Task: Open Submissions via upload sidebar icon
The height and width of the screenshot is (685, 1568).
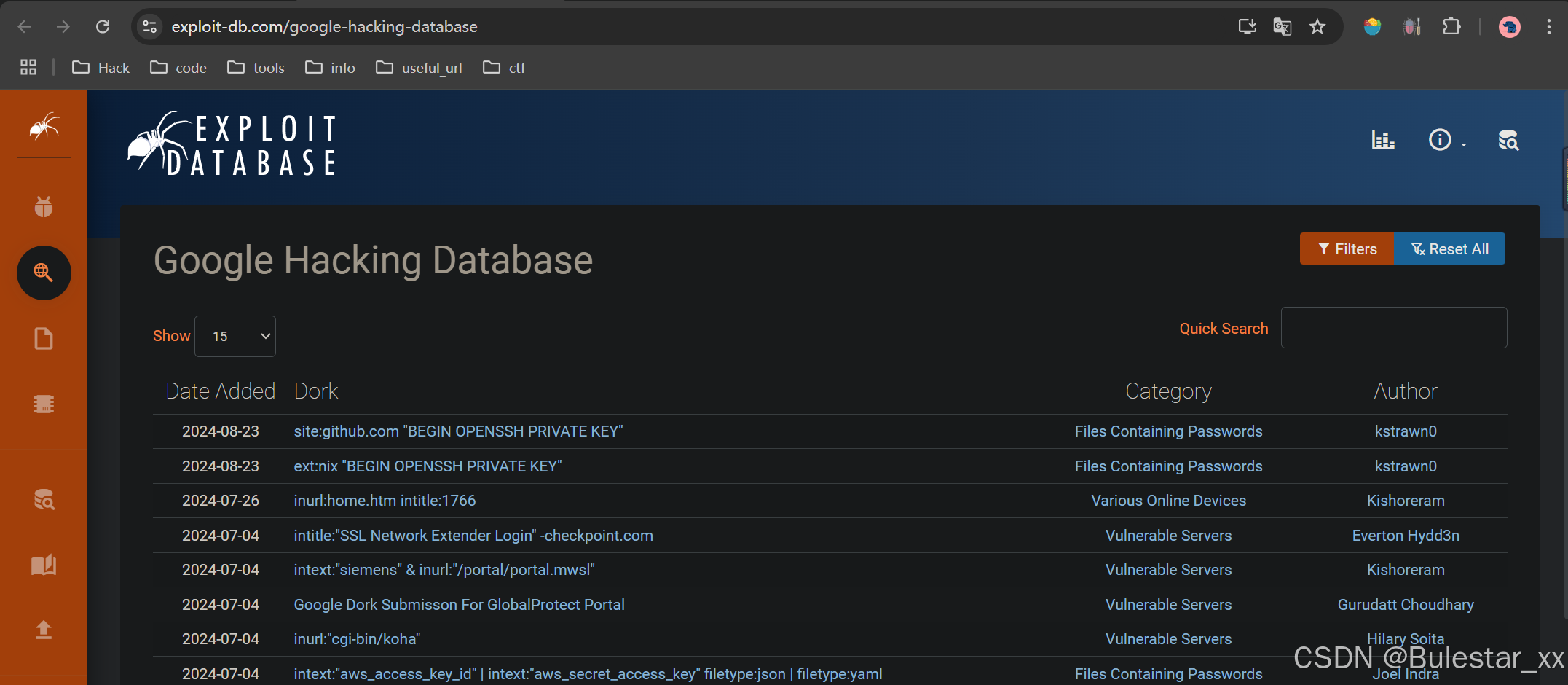Action: 44,630
